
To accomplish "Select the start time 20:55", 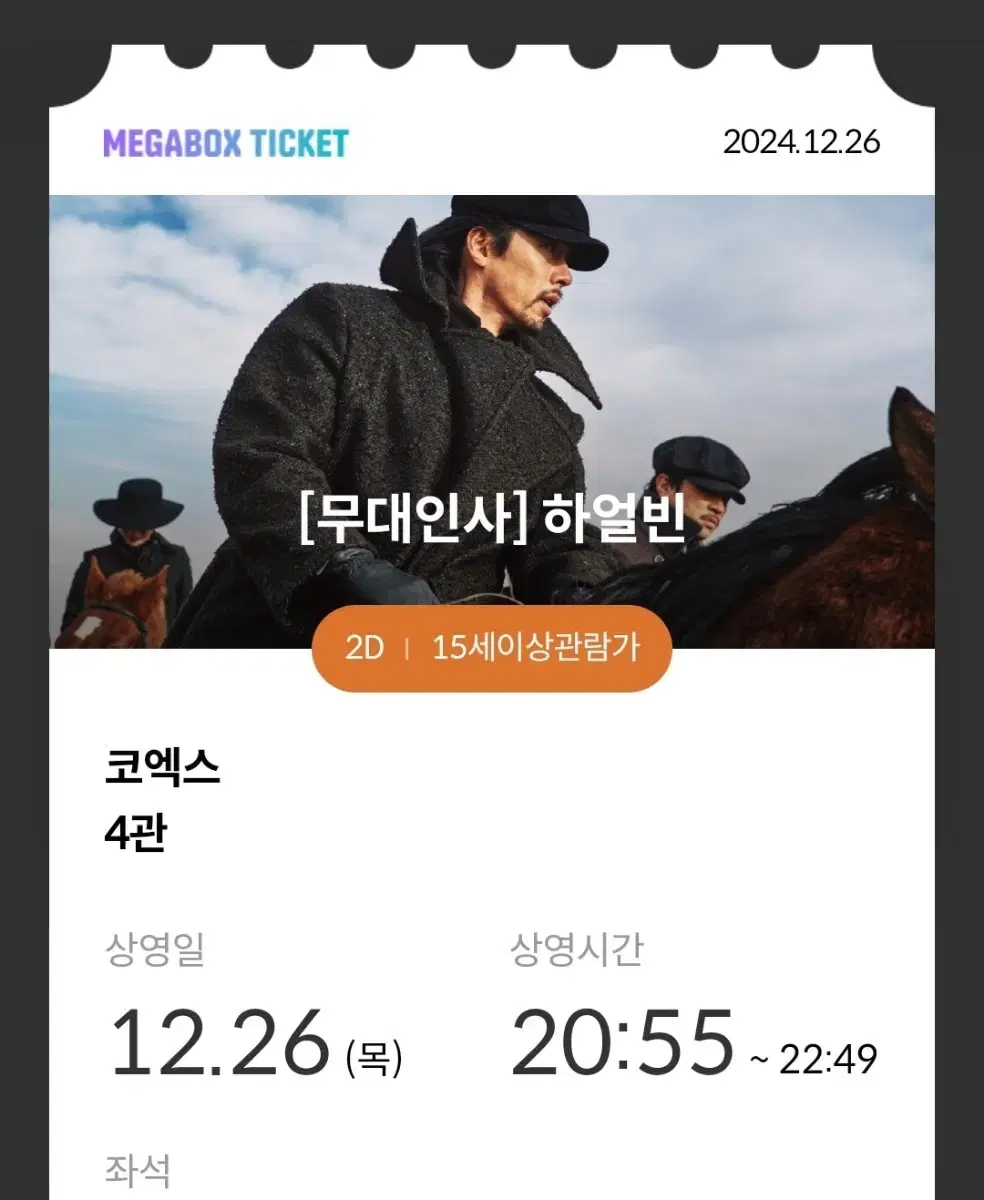I will [623, 1042].
